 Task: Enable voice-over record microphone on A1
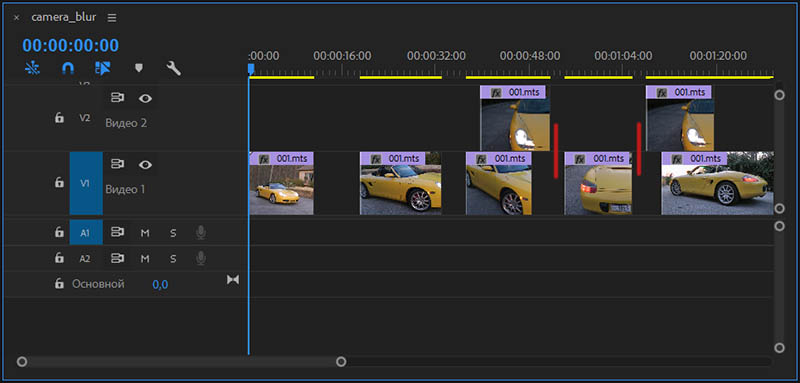click(x=201, y=233)
